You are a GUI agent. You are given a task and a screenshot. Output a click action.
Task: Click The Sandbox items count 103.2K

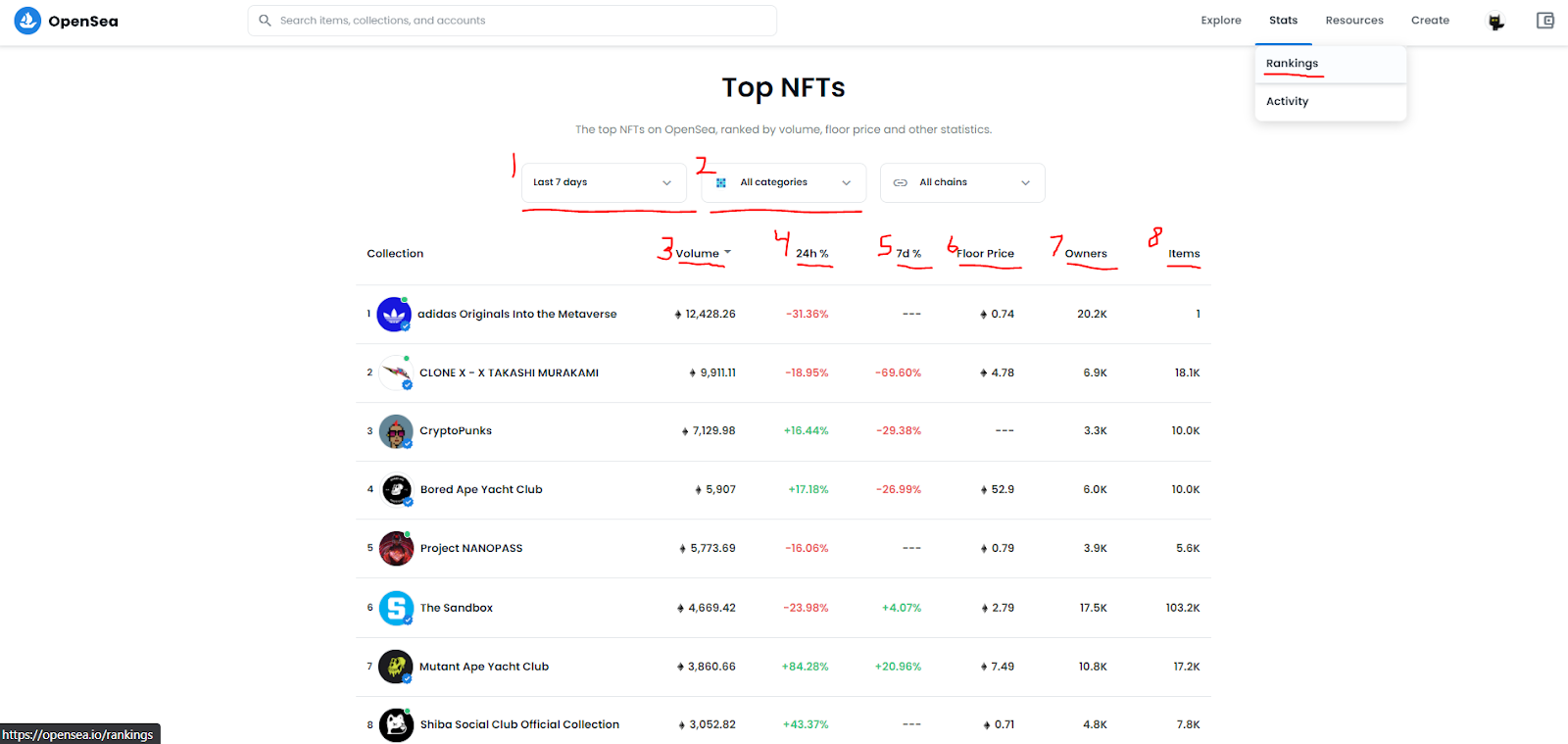click(1183, 609)
